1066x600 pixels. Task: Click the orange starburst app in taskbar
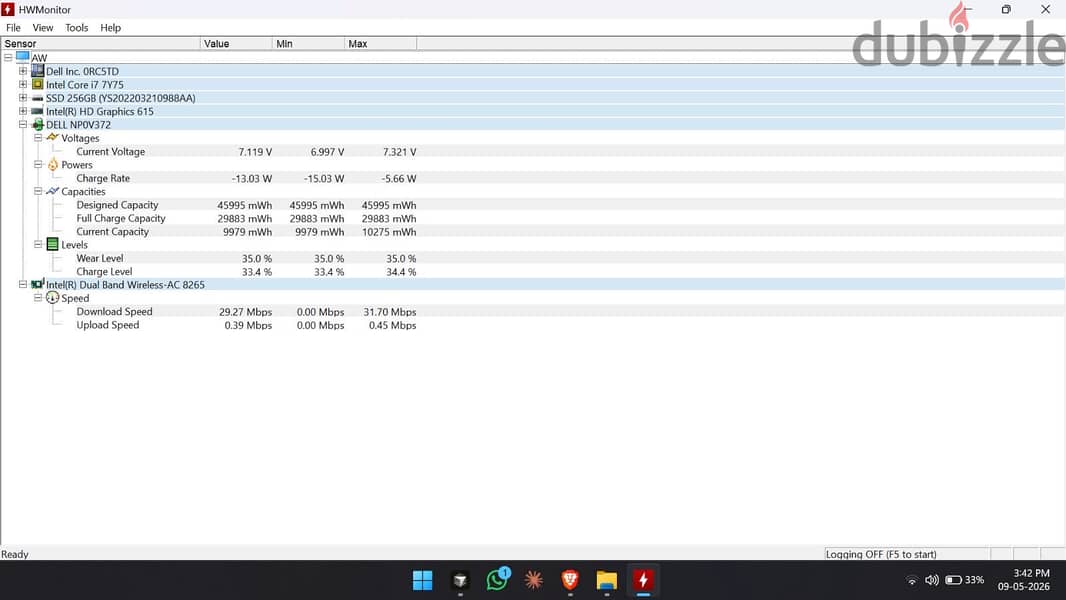534,580
